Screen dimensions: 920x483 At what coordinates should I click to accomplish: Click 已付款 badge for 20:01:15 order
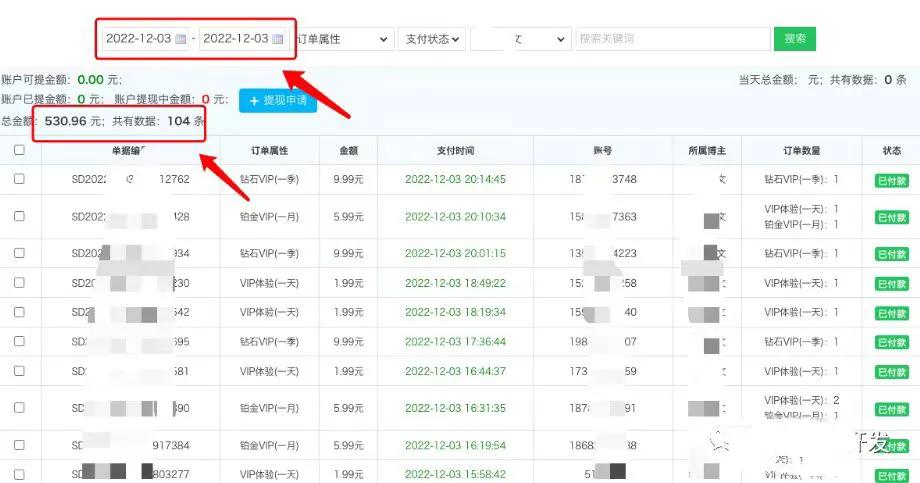[892, 255]
